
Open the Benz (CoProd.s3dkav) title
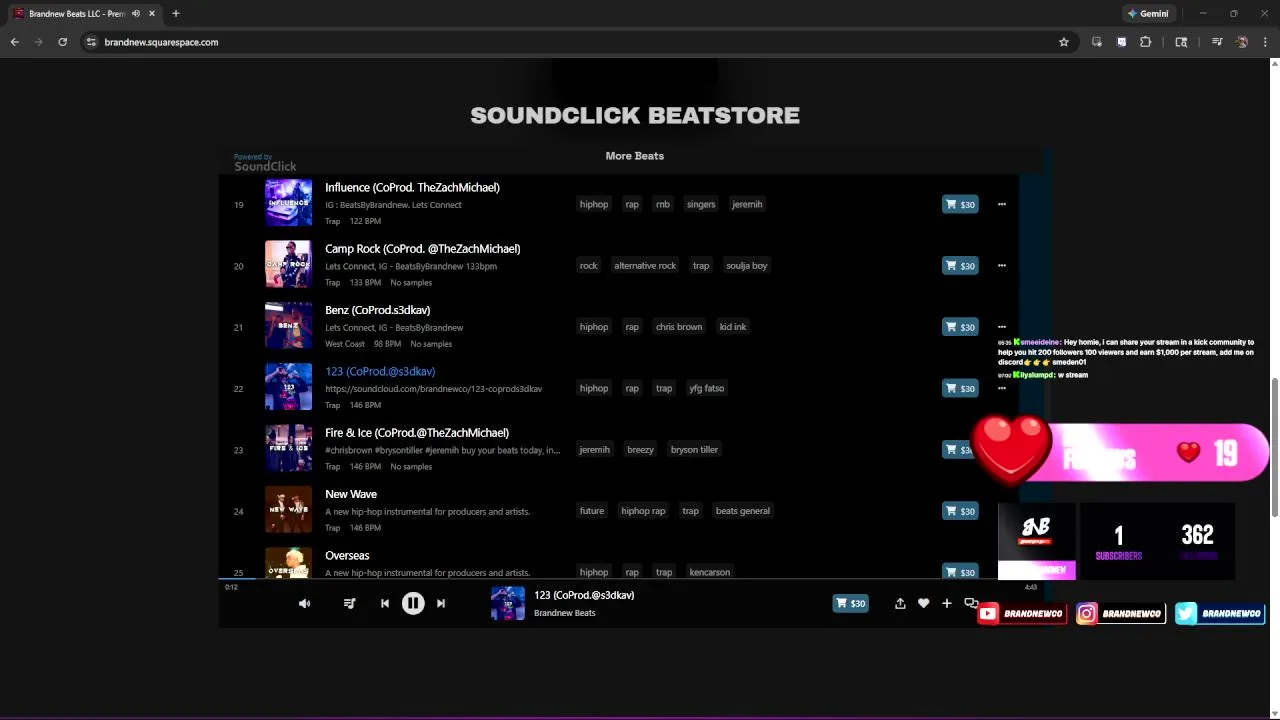(x=377, y=310)
